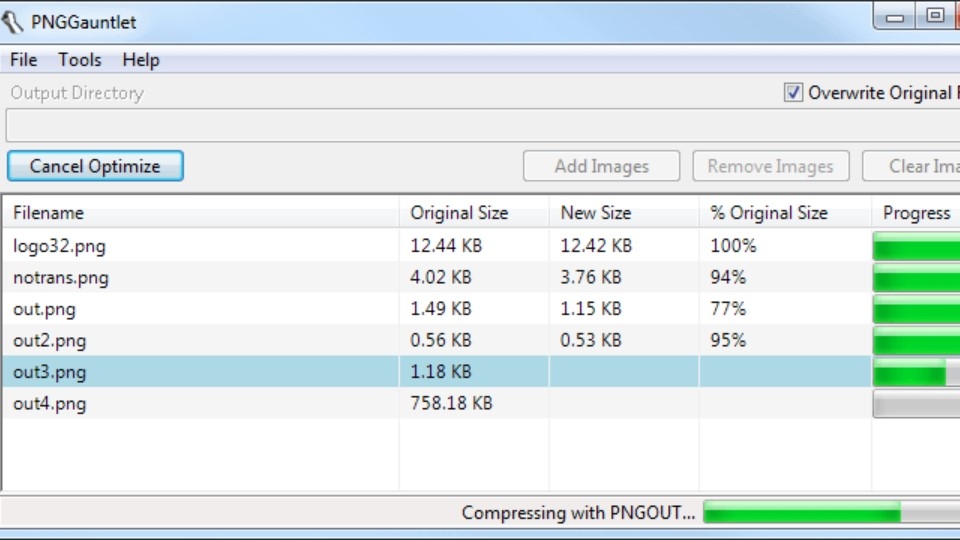The image size is (960, 540).
Task: Click the 77% value for out.png
Action: (x=728, y=309)
